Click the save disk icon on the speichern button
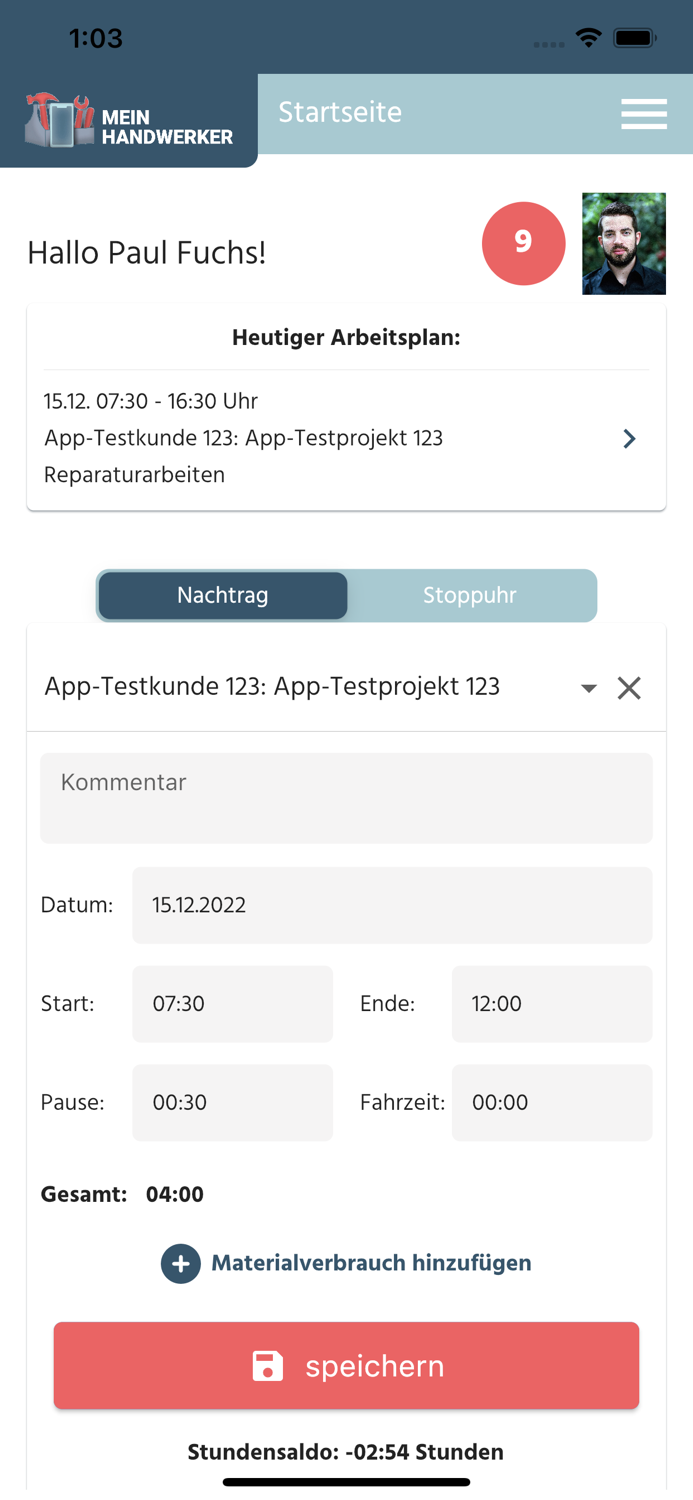Image resolution: width=693 pixels, height=1500 pixels. click(265, 1365)
